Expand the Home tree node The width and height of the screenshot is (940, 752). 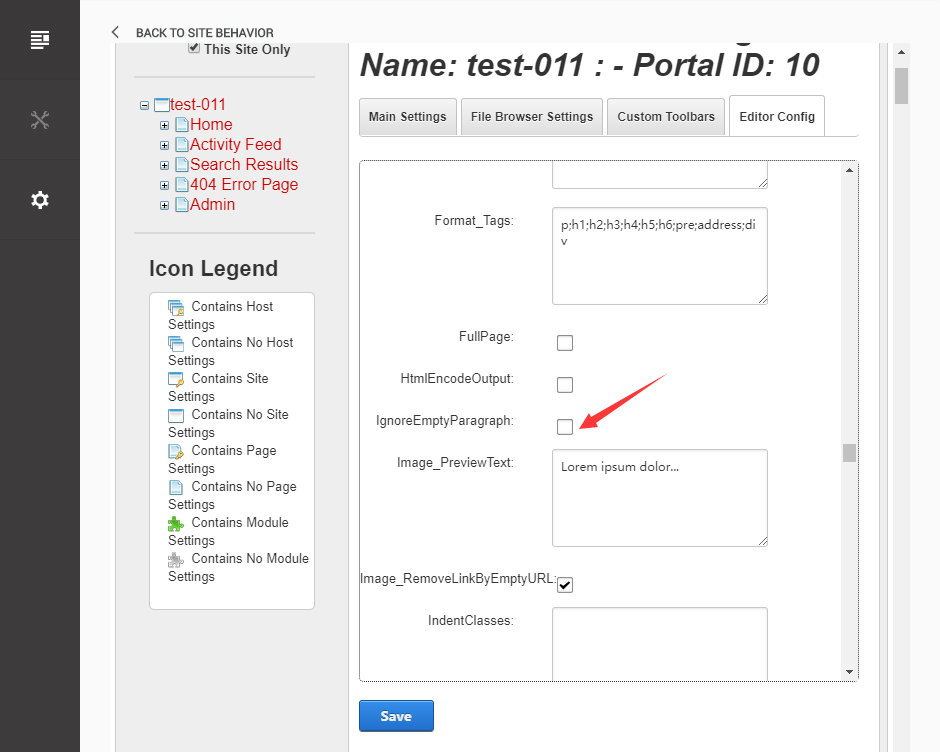tap(165, 125)
